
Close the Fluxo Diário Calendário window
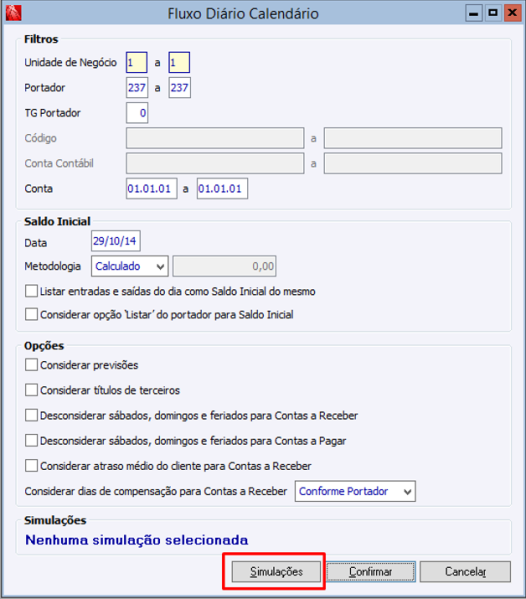pos(512,13)
